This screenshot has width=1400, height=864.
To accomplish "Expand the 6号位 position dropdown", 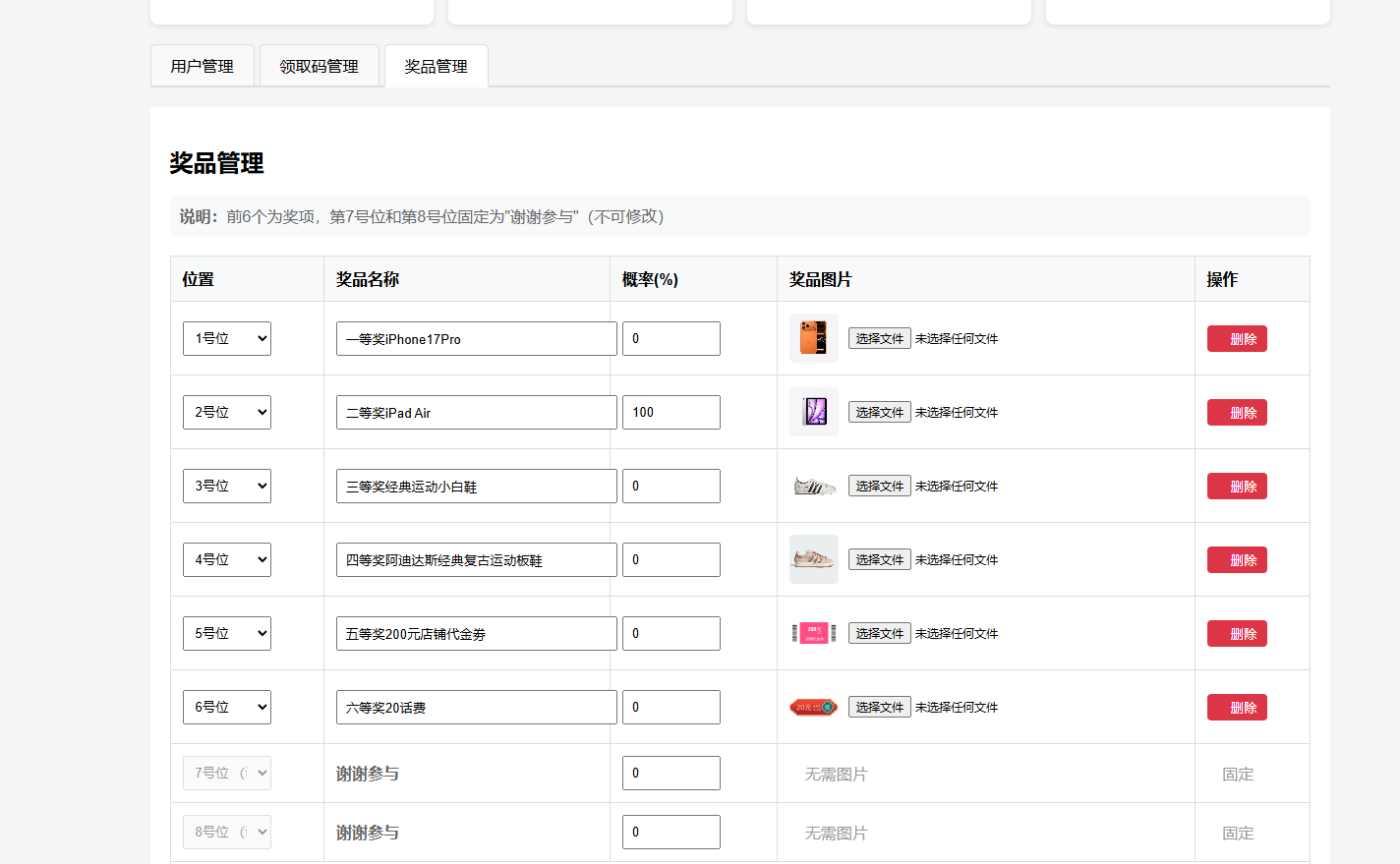I will click(x=226, y=707).
